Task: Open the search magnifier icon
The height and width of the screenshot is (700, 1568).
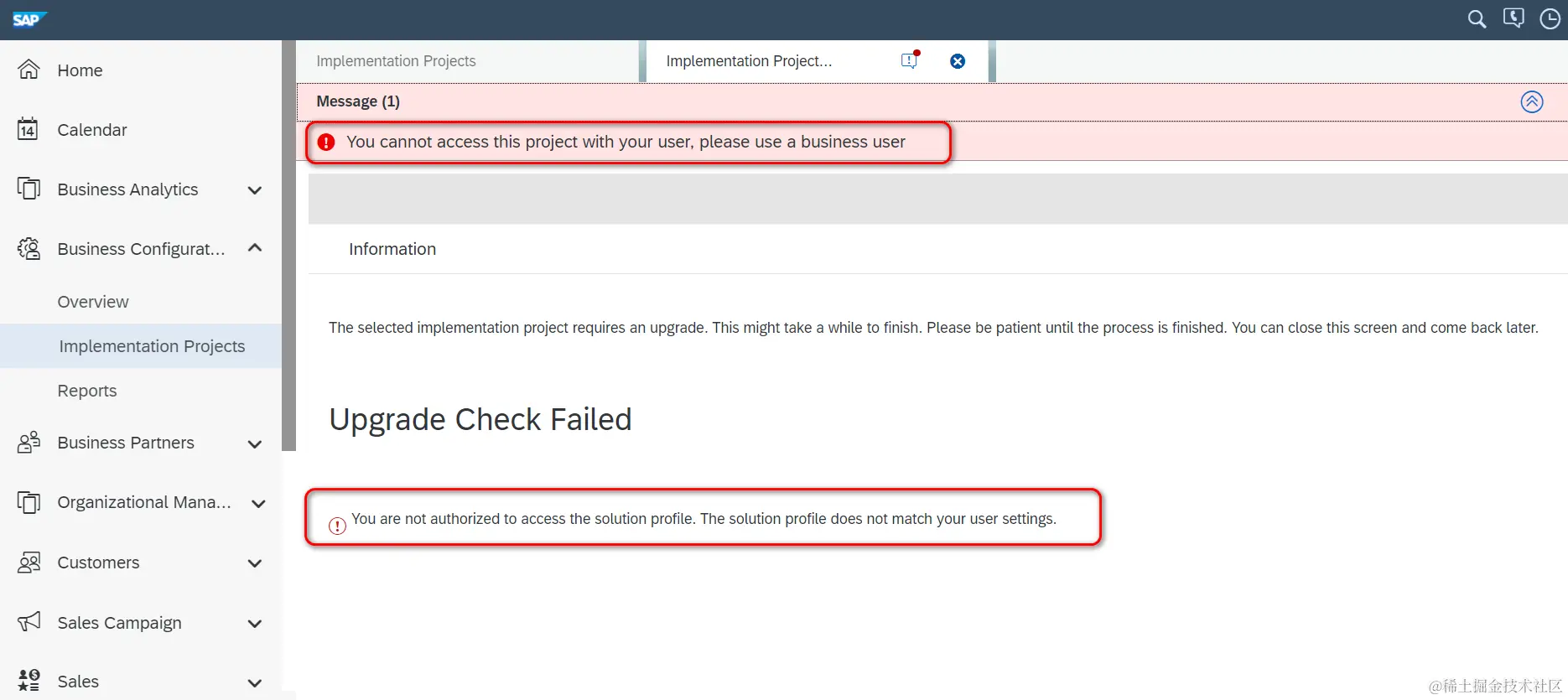Action: pyautogui.click(x=1477, y=19)
